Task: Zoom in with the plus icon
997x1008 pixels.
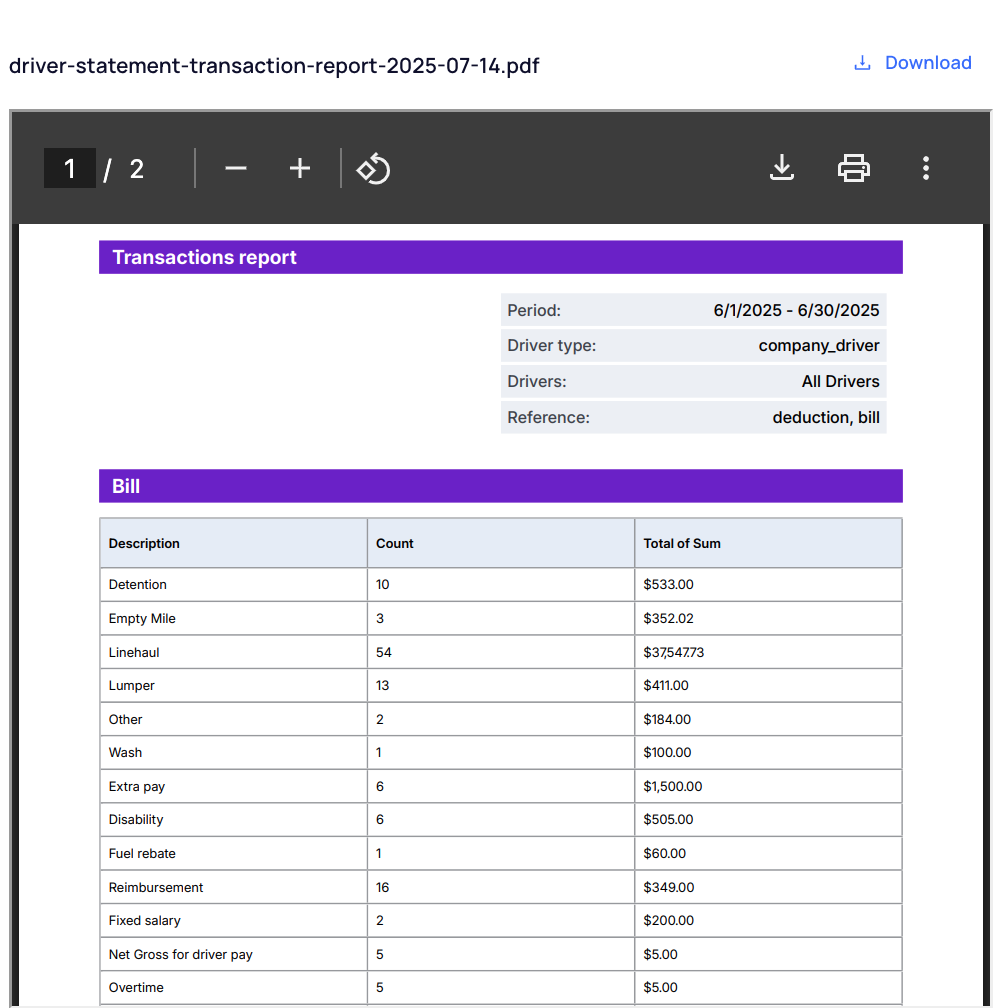Action: tap(300, 168)
